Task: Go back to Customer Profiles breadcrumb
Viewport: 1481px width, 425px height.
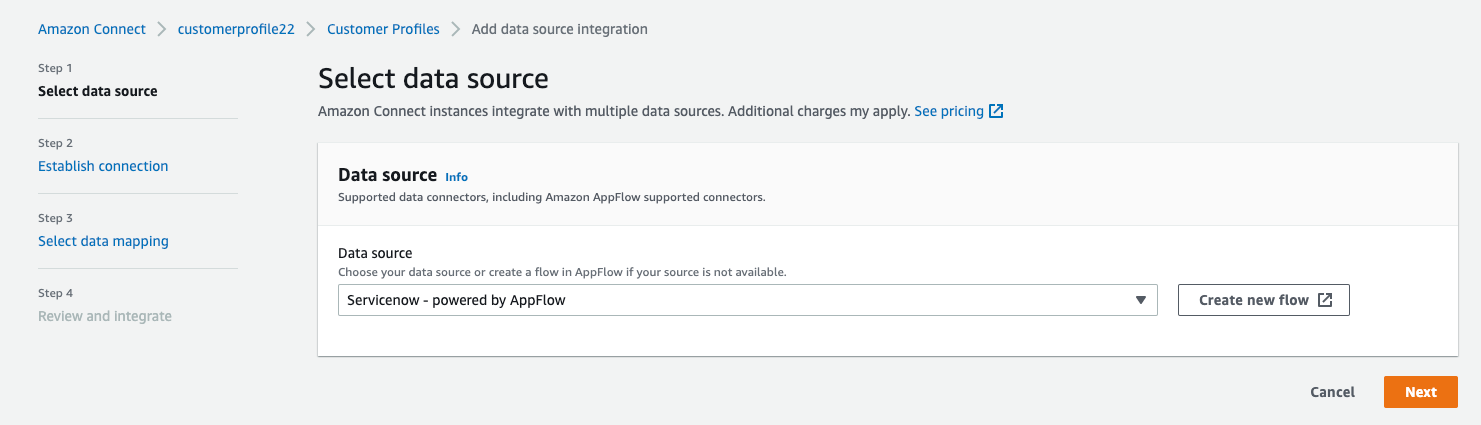Action: point(383,29)
